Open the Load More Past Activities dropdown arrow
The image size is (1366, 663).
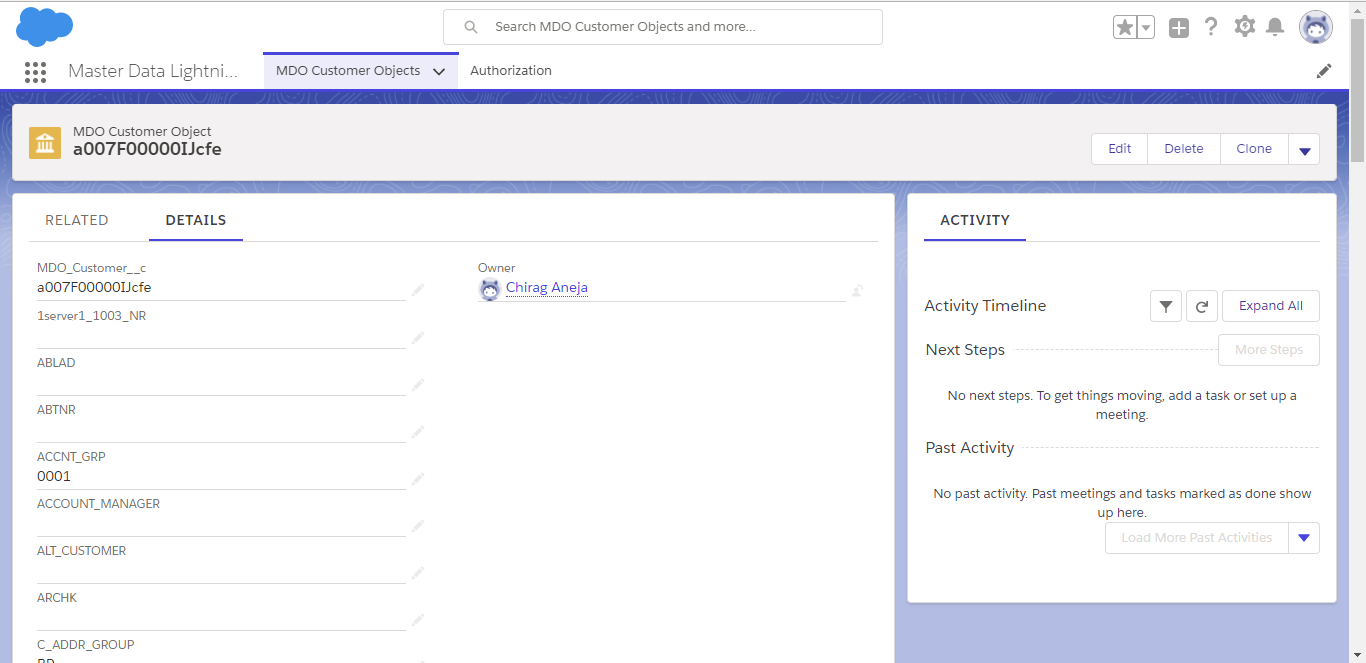(x=1304, y=537)
